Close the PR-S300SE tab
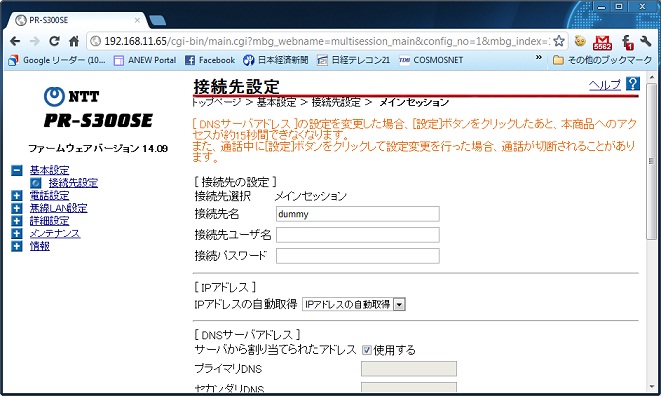The image size is (661, 396). pyautogui.click(x=137, y=20)
